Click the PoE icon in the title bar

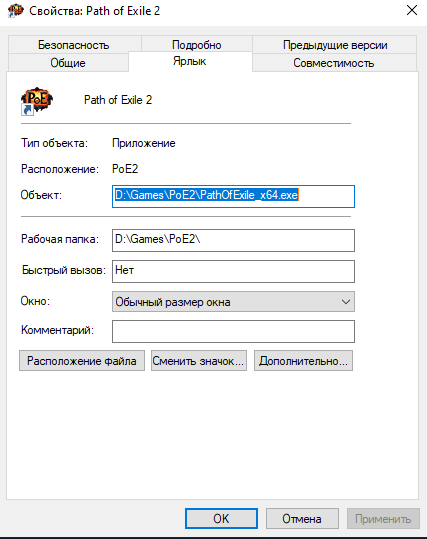pos(16,10)
